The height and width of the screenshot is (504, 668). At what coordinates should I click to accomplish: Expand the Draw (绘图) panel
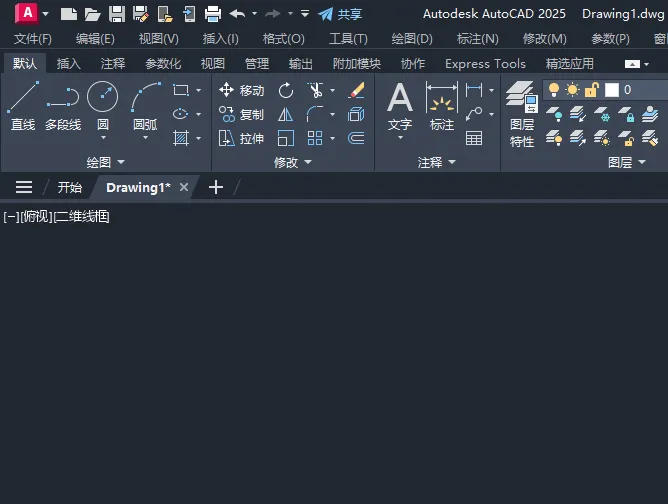105,162
